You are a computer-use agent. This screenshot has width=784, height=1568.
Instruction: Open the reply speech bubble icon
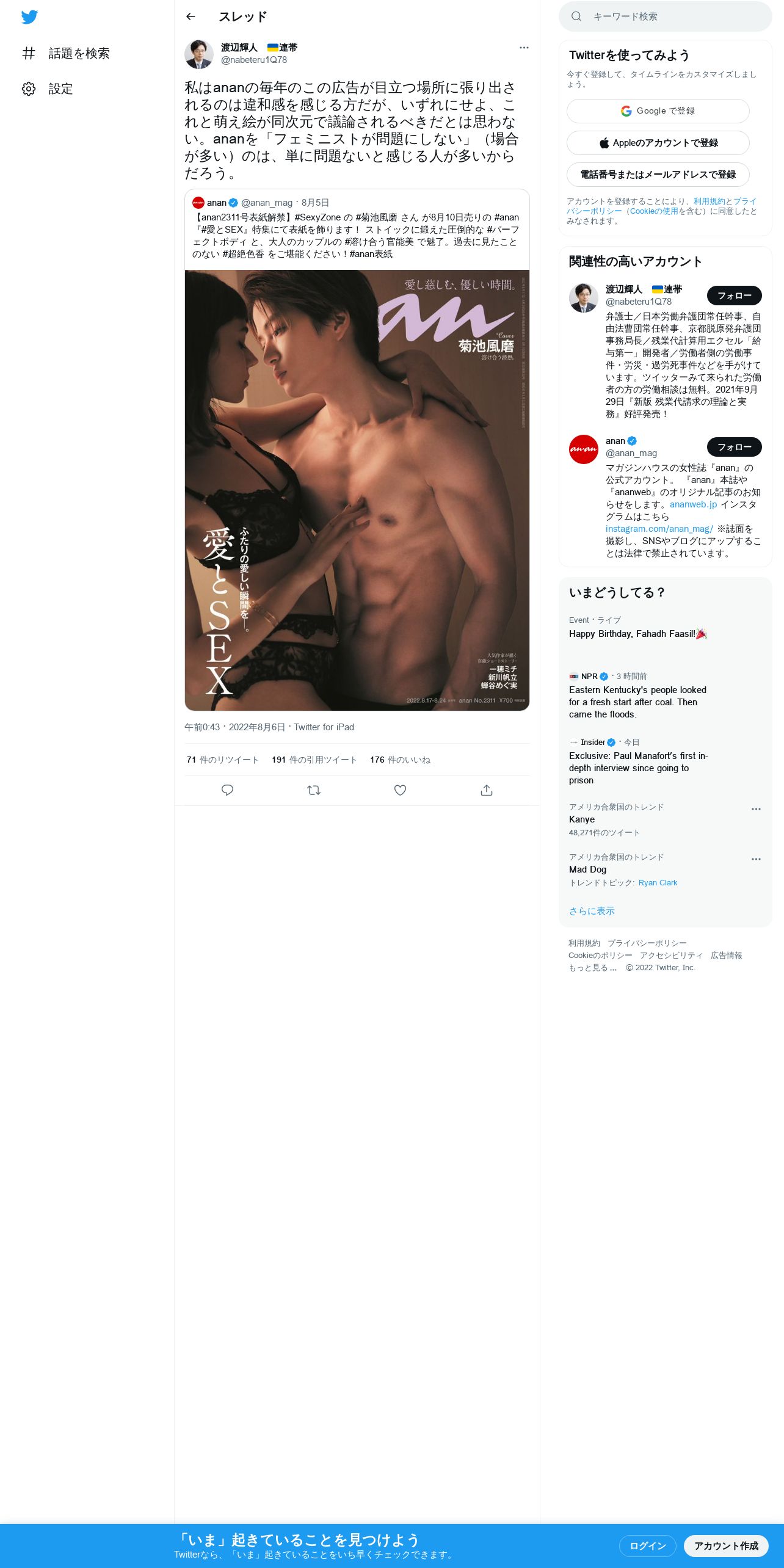coord(227,790)
